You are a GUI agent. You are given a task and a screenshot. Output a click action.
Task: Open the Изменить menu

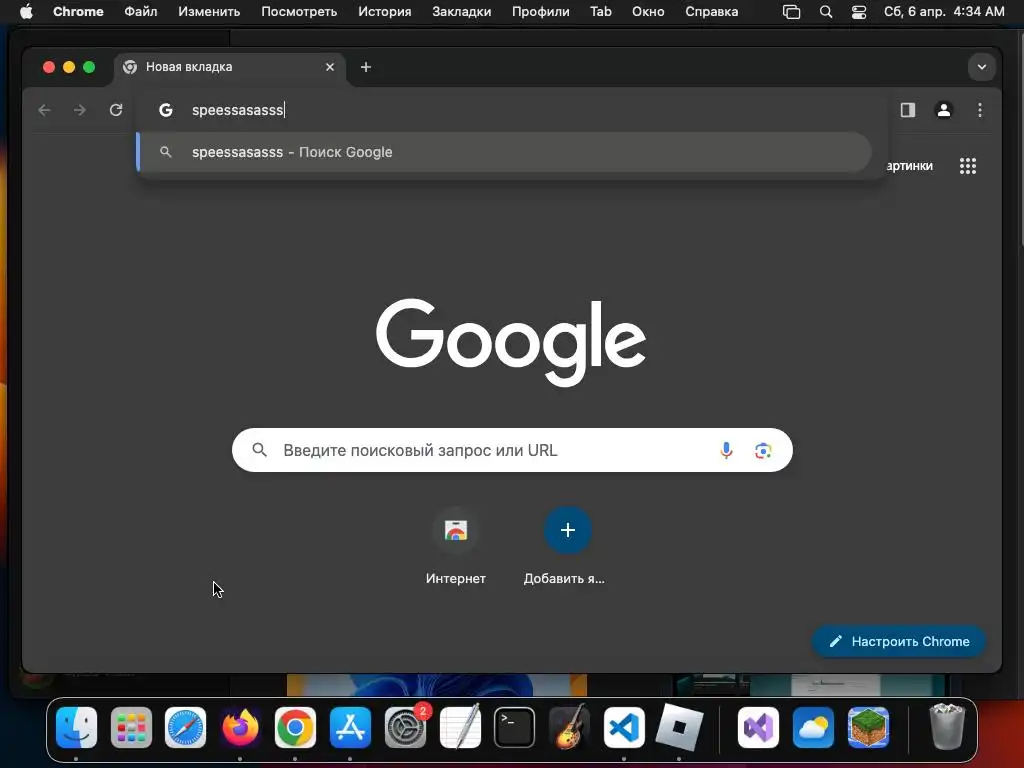209,12
